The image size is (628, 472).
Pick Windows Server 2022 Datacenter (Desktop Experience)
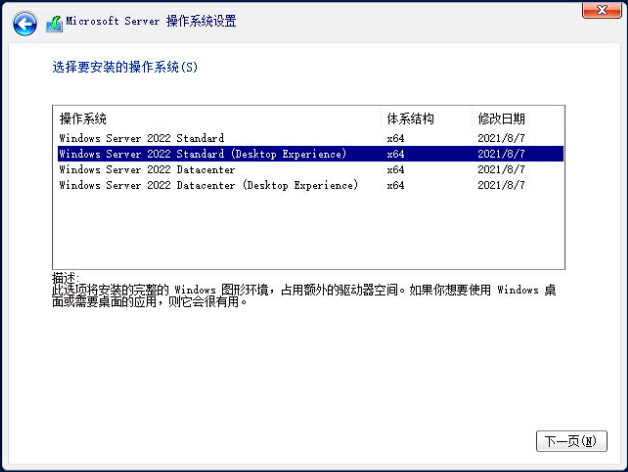point(208,186)
